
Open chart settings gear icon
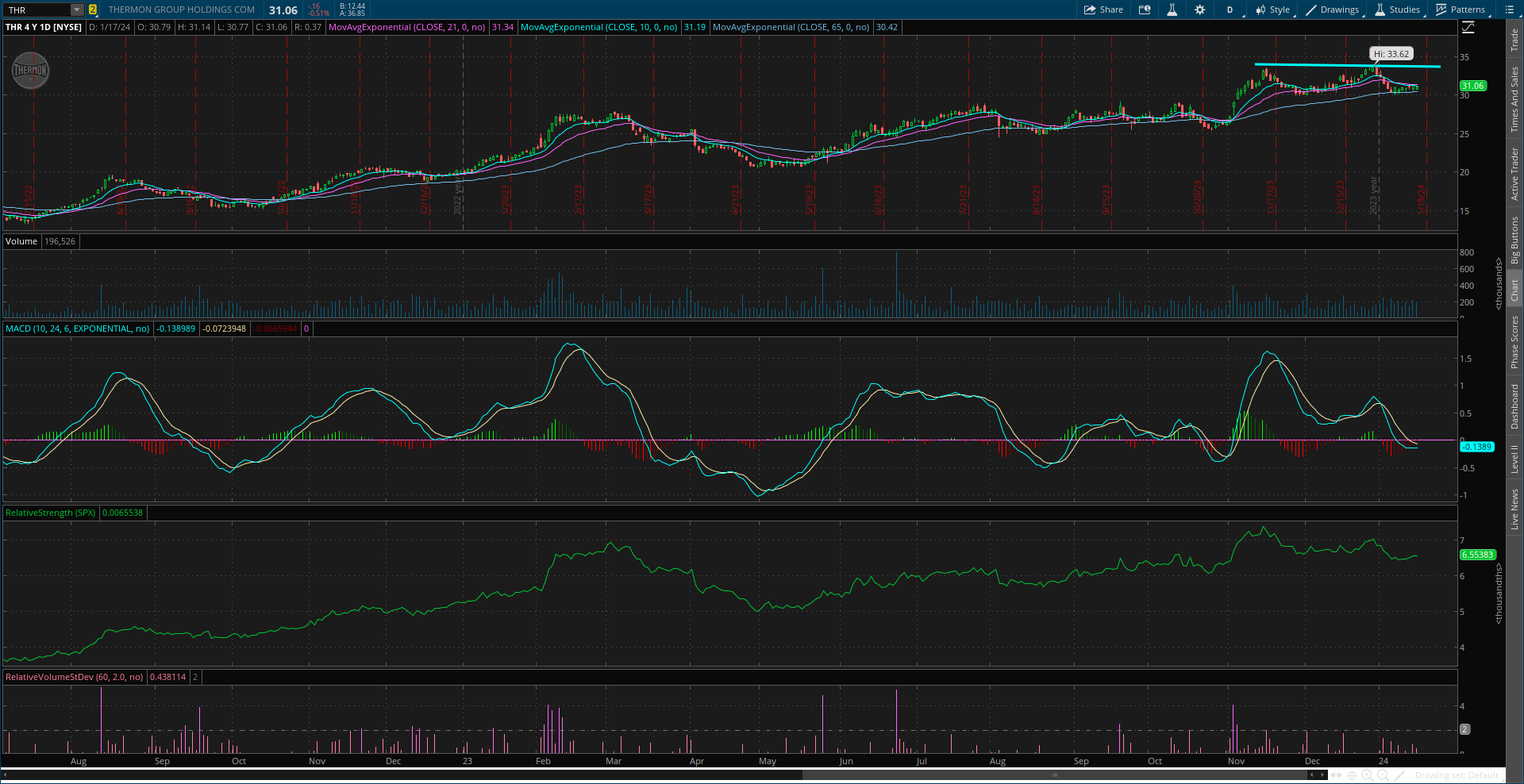[1199, 10]
